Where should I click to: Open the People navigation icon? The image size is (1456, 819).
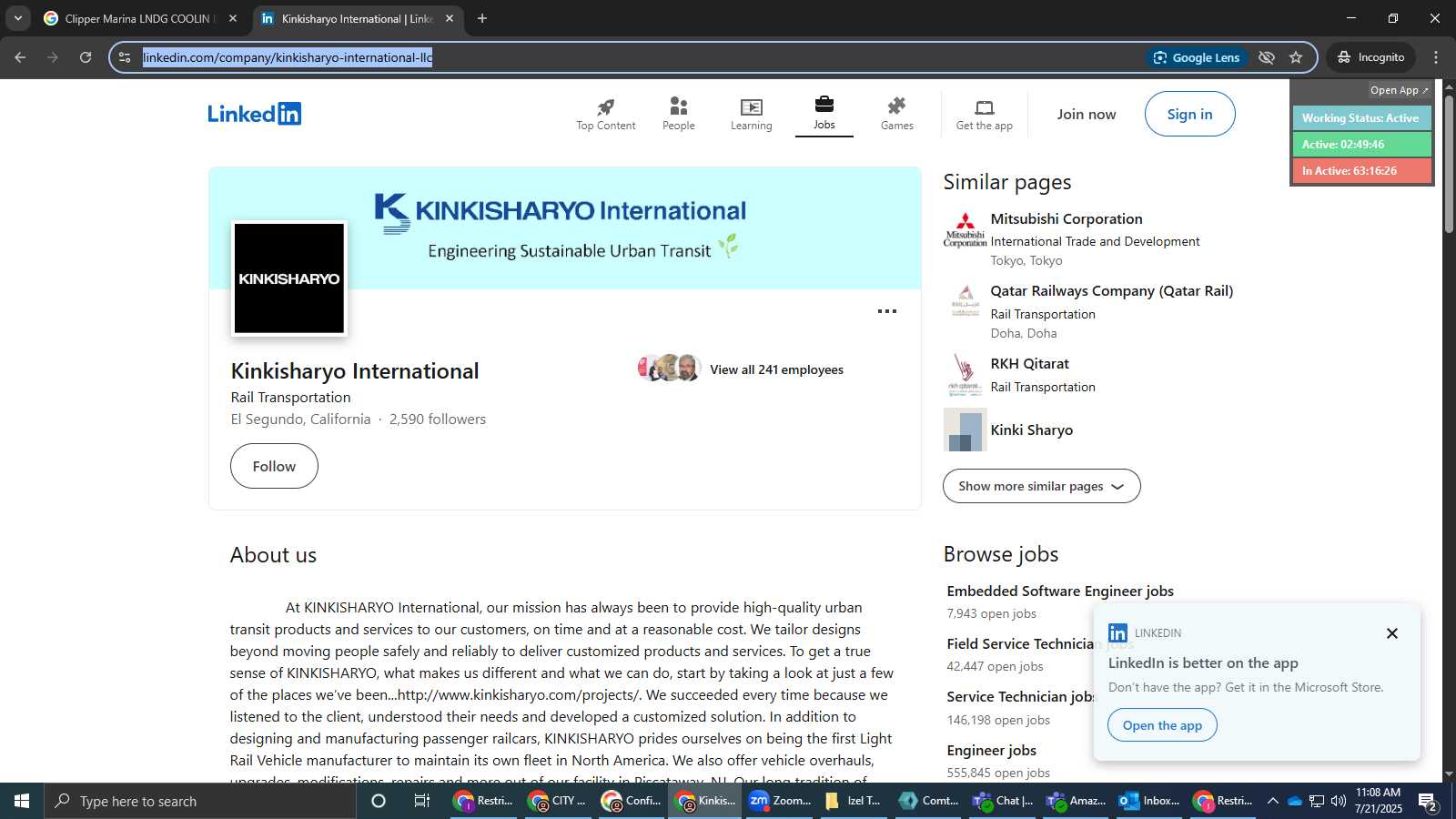(678, 115)
